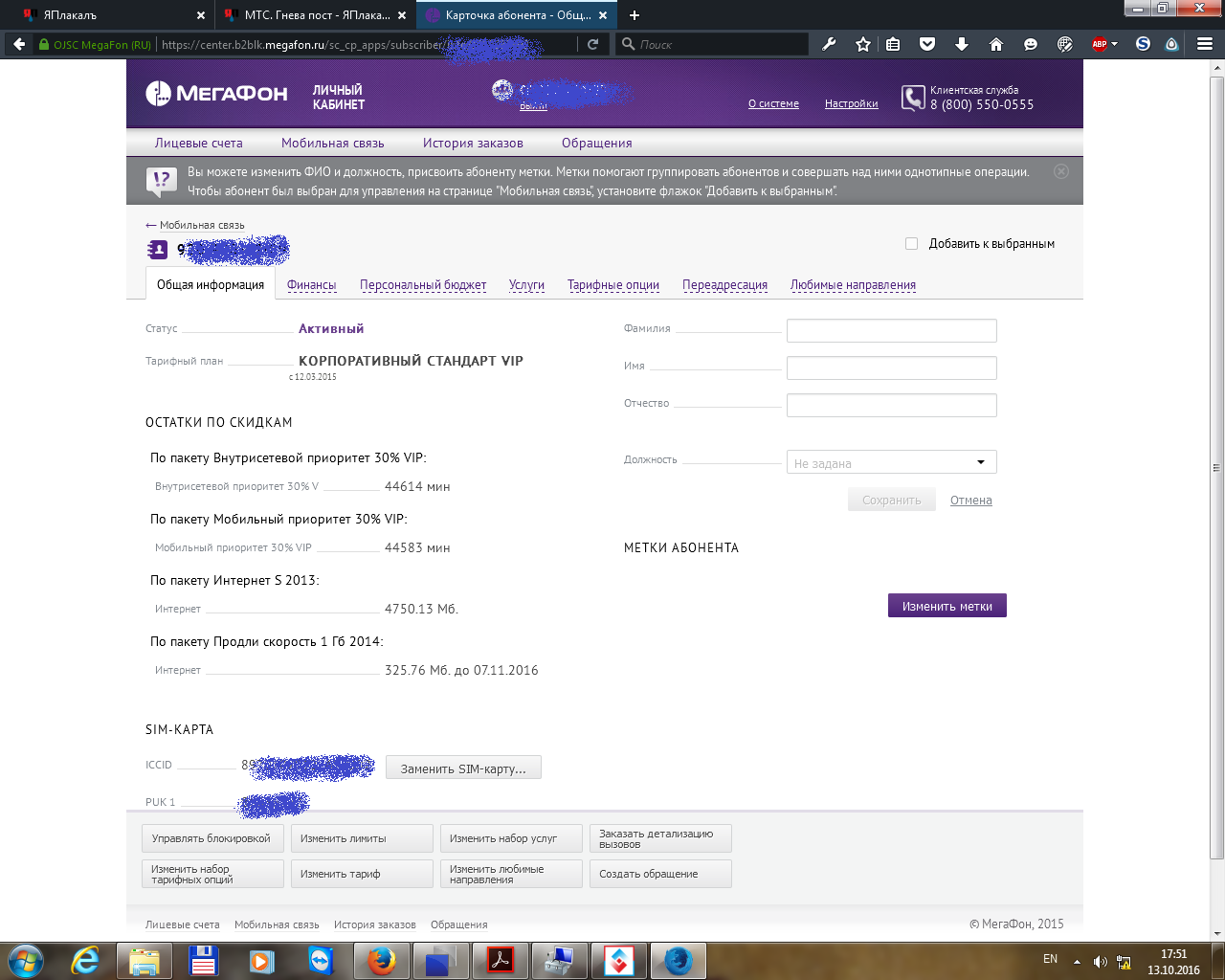Click Заменить SIM-карту button
This screenshot has height=980, width=1225.
tap(463, 768)
